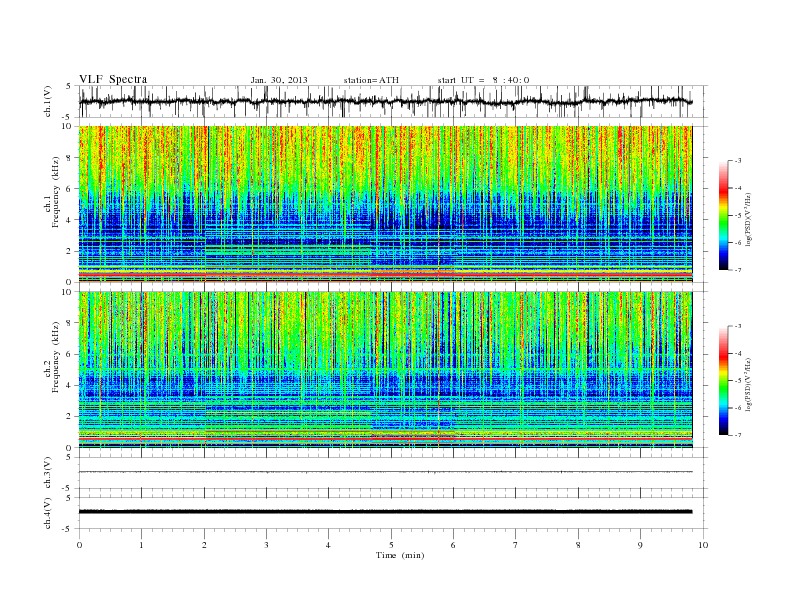Click the "start UT = 8 :40: 0" text

coord(483,80)
